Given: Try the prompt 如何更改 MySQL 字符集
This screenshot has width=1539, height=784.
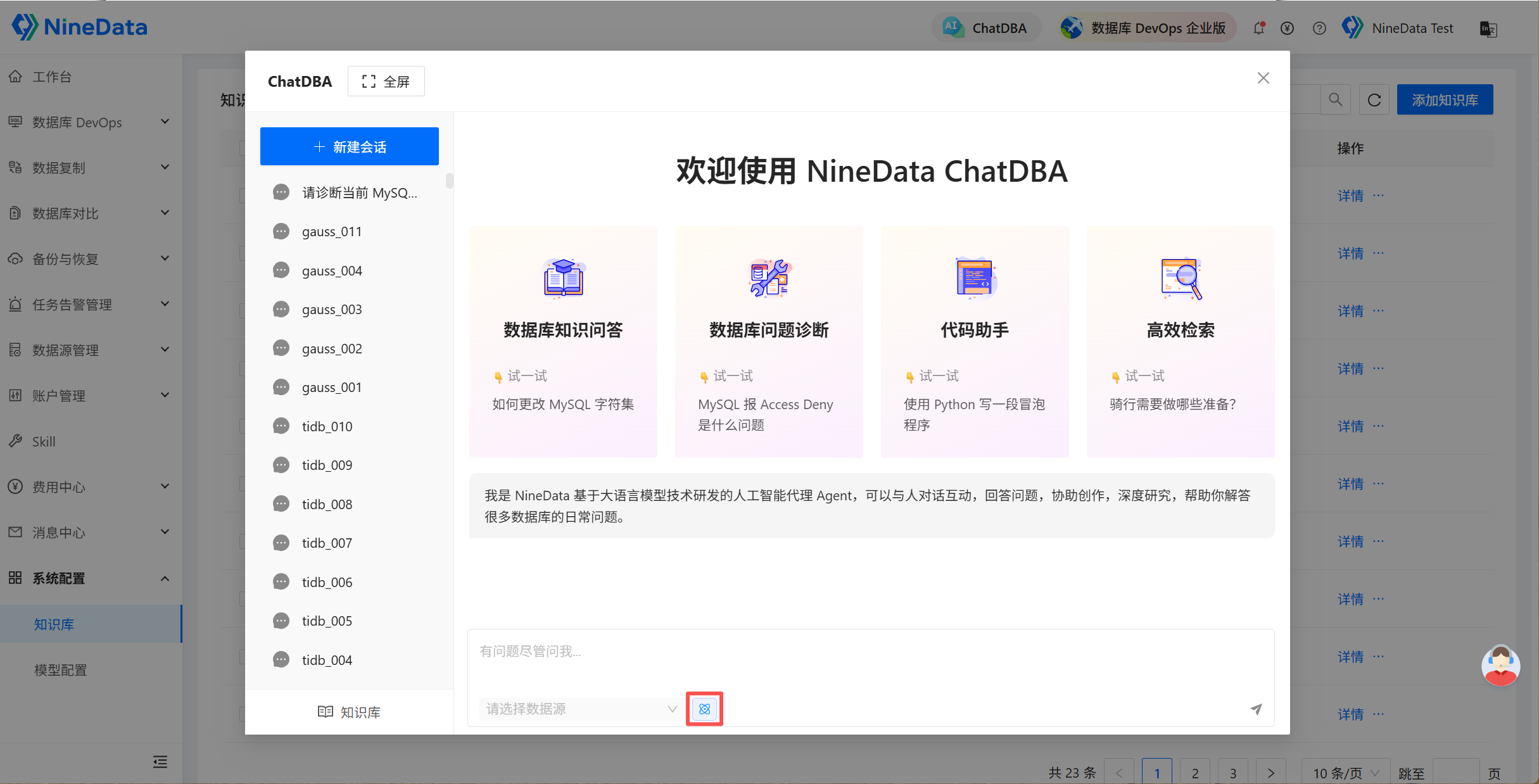Looking at the screenshot, I should tap(563, 404).
